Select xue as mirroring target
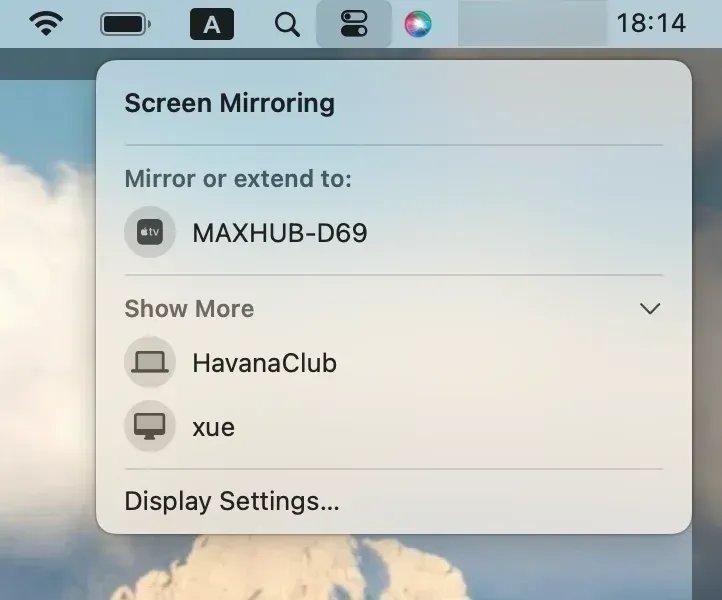The image size is (722, 600). 394,426
